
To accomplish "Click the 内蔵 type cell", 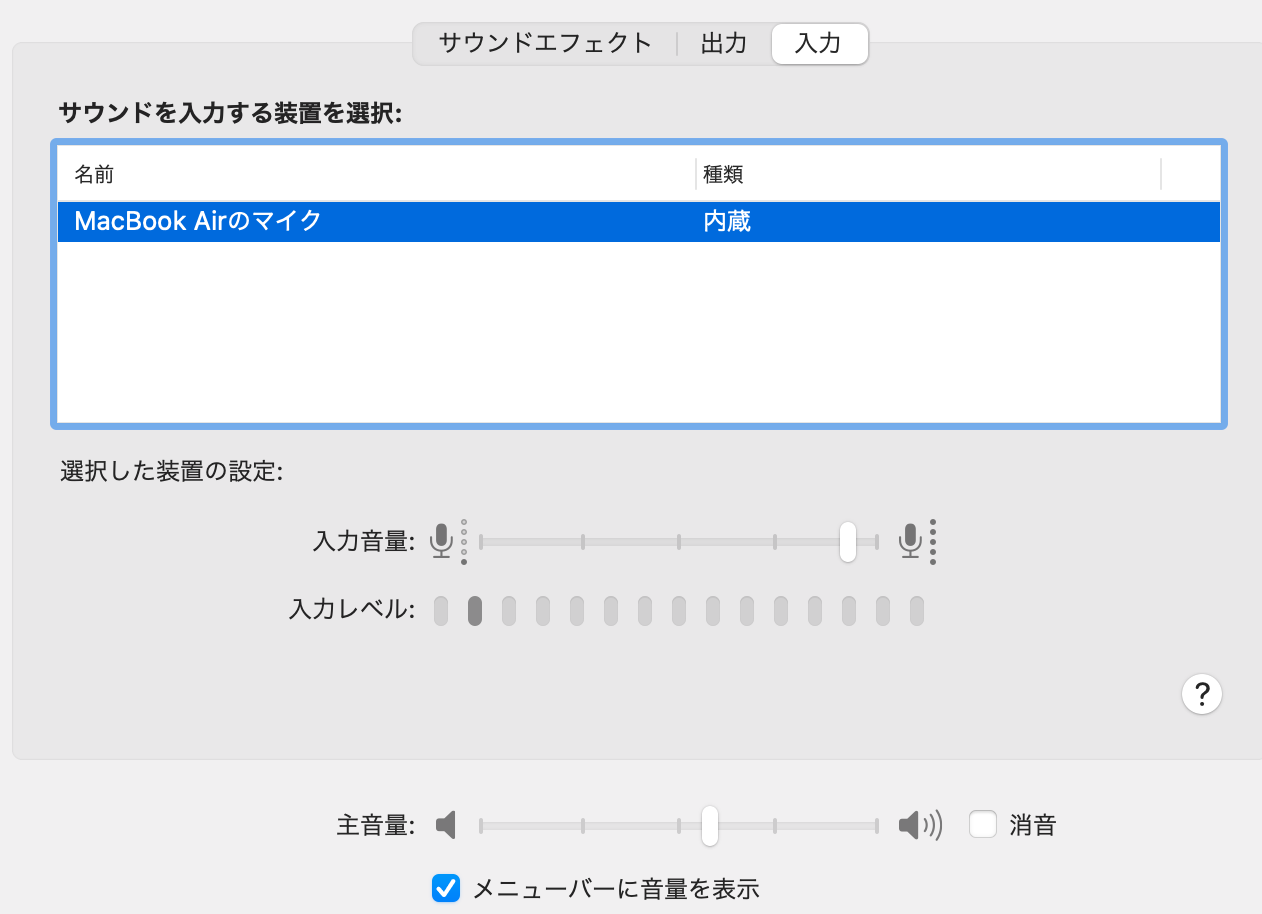I will click(x=727, y=222).
